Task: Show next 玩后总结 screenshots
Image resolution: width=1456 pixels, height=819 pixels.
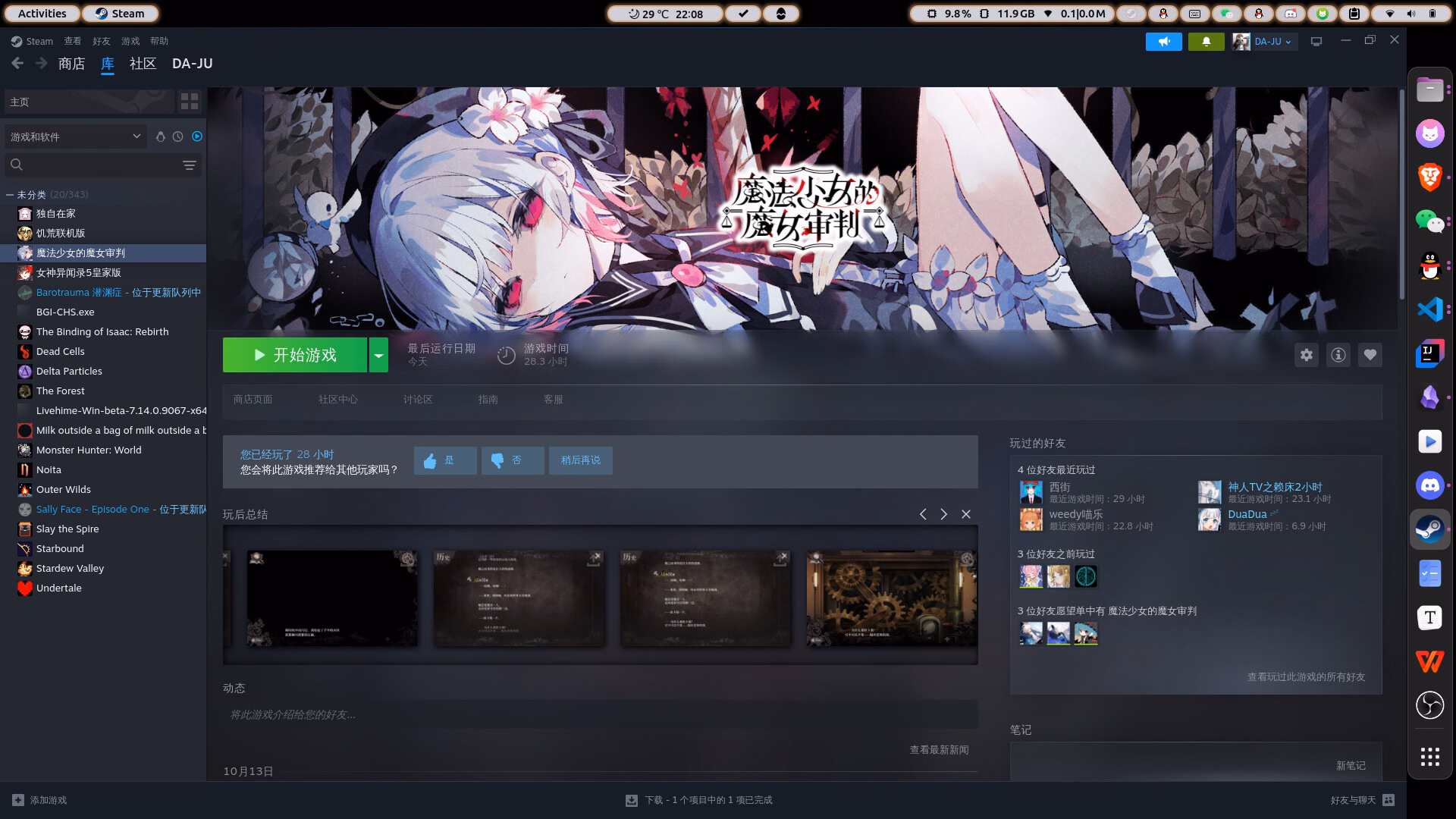Action: [x=944, y=514]
